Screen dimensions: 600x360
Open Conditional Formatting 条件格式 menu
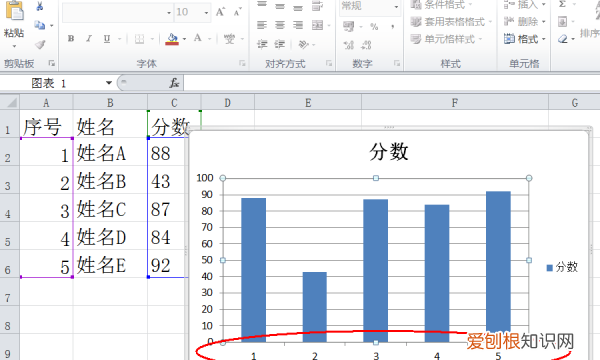[x=442, y=5]
